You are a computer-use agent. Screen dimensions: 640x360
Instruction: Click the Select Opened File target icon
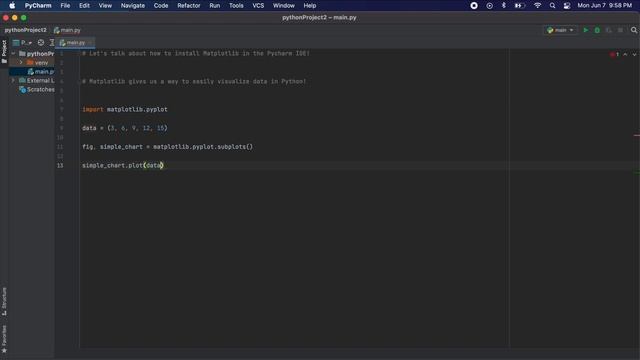point(41,42)
